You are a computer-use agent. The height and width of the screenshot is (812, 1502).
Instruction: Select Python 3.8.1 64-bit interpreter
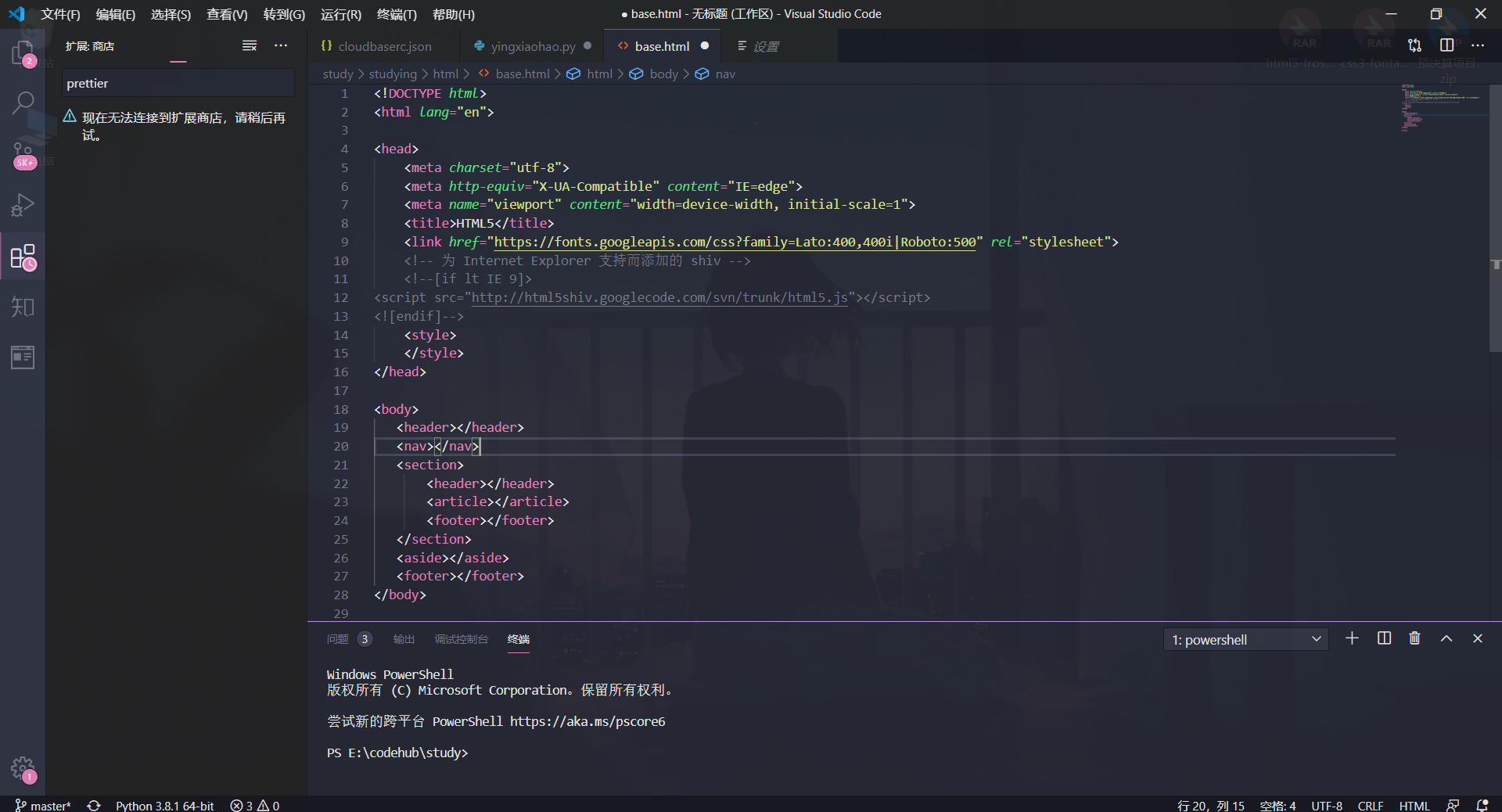[x=164, y=805]
